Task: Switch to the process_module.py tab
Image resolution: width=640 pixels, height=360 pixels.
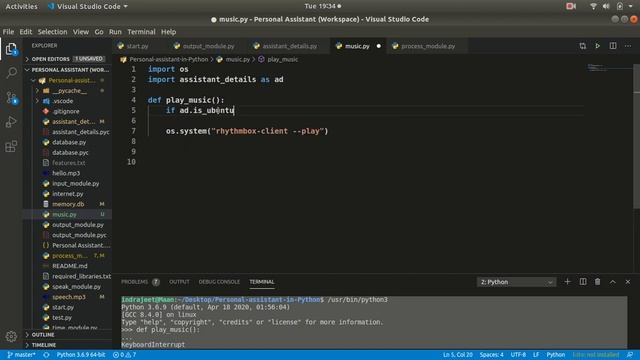Action: (428, 46)
